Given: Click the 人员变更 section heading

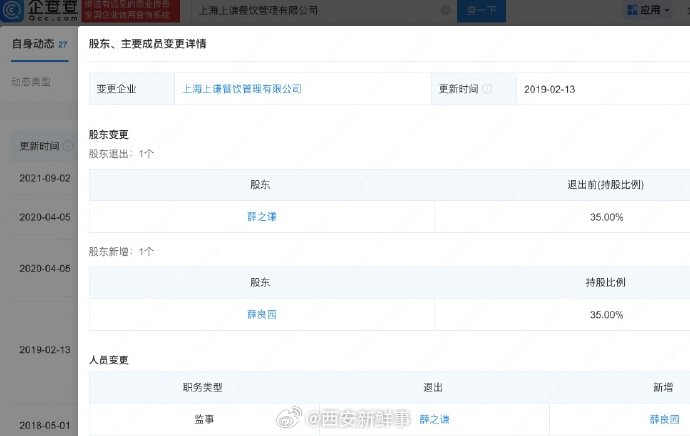Looking at the screenshot, I should (109, 360).
